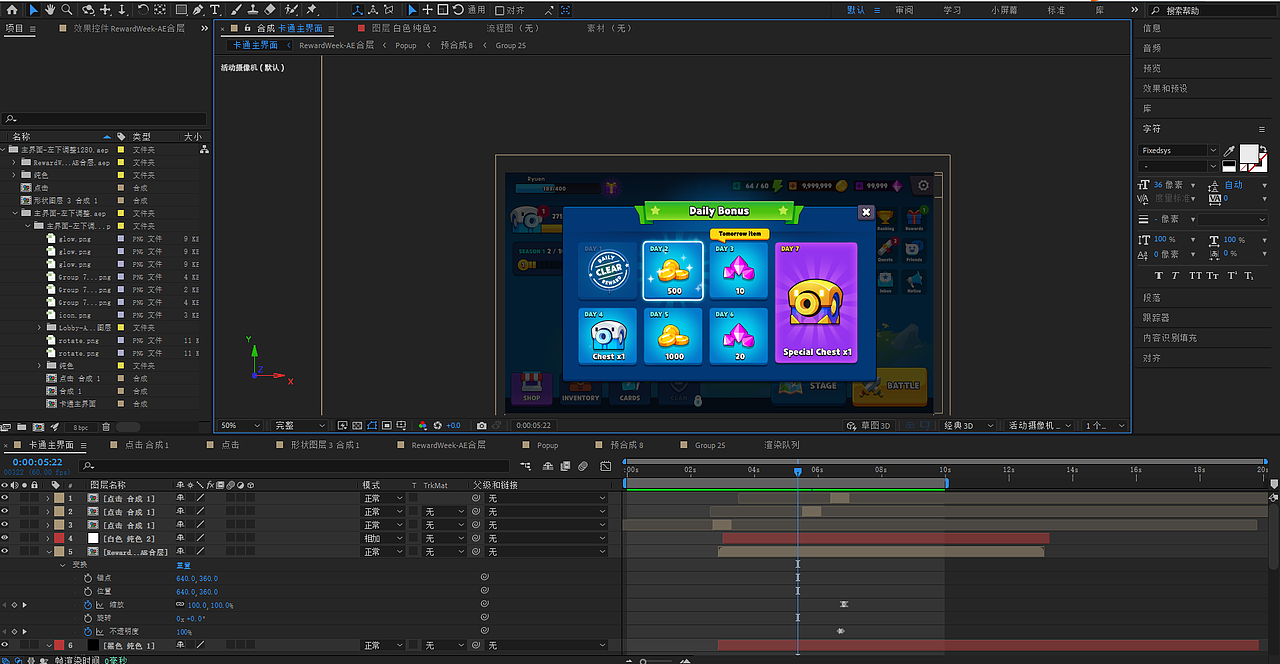The image size is (1280, 664).
Task: Hide layer 1 点击 合成 1 eye
Action: [x=5, y=498]
